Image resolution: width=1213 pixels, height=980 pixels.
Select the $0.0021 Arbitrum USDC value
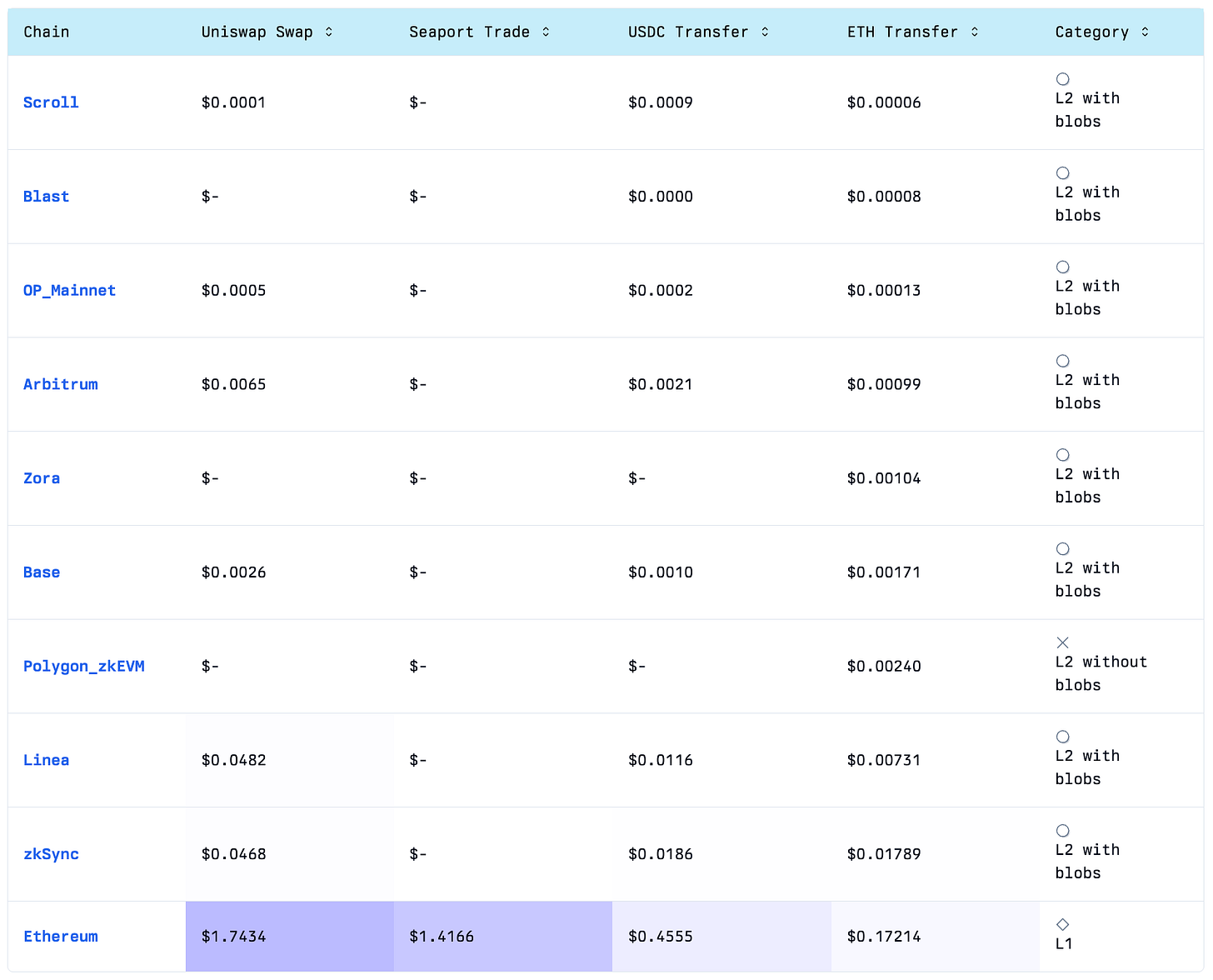click(x=661, y=384)
